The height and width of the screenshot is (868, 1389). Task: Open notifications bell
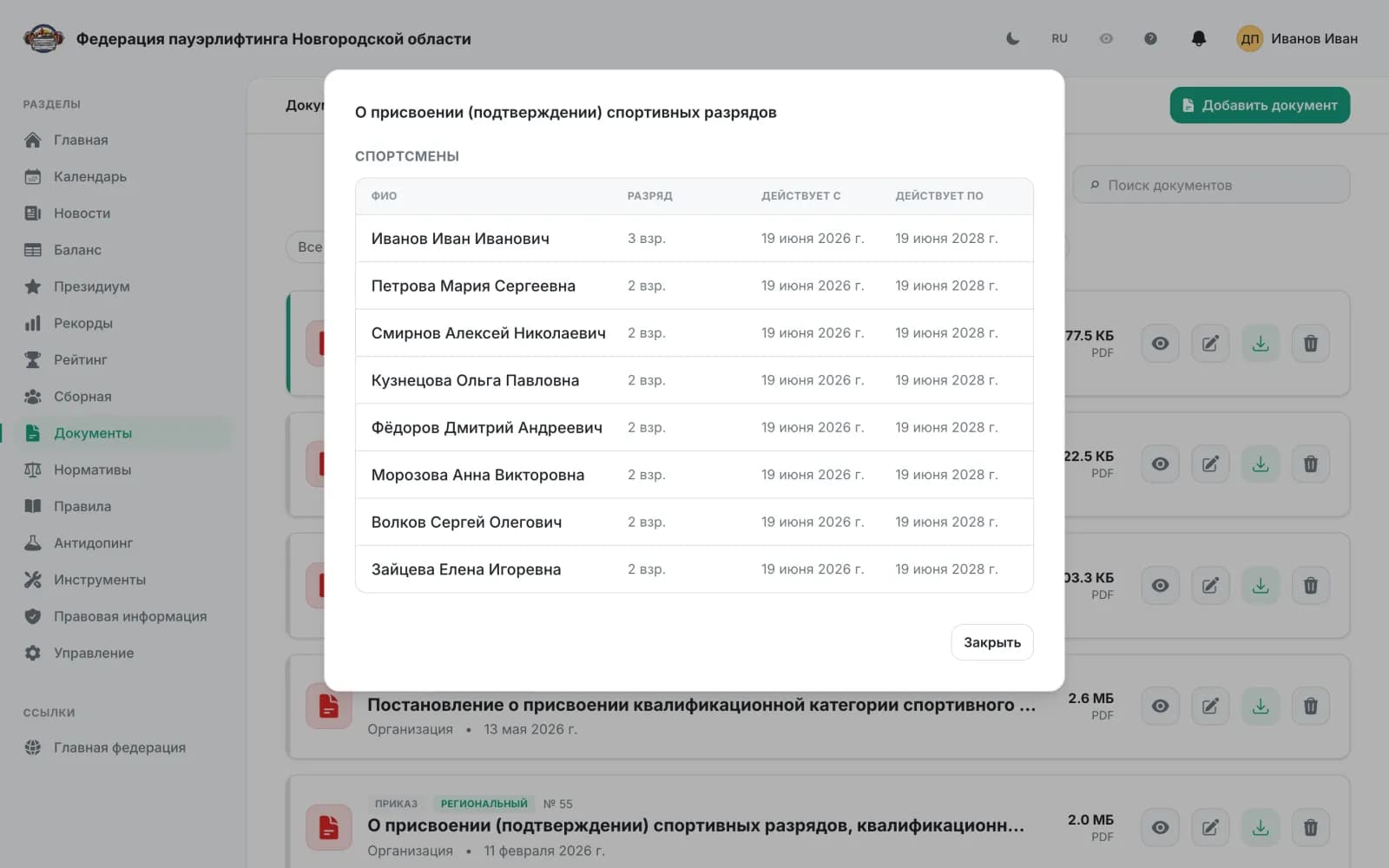pyautogui.click(x=1199, y=38)
